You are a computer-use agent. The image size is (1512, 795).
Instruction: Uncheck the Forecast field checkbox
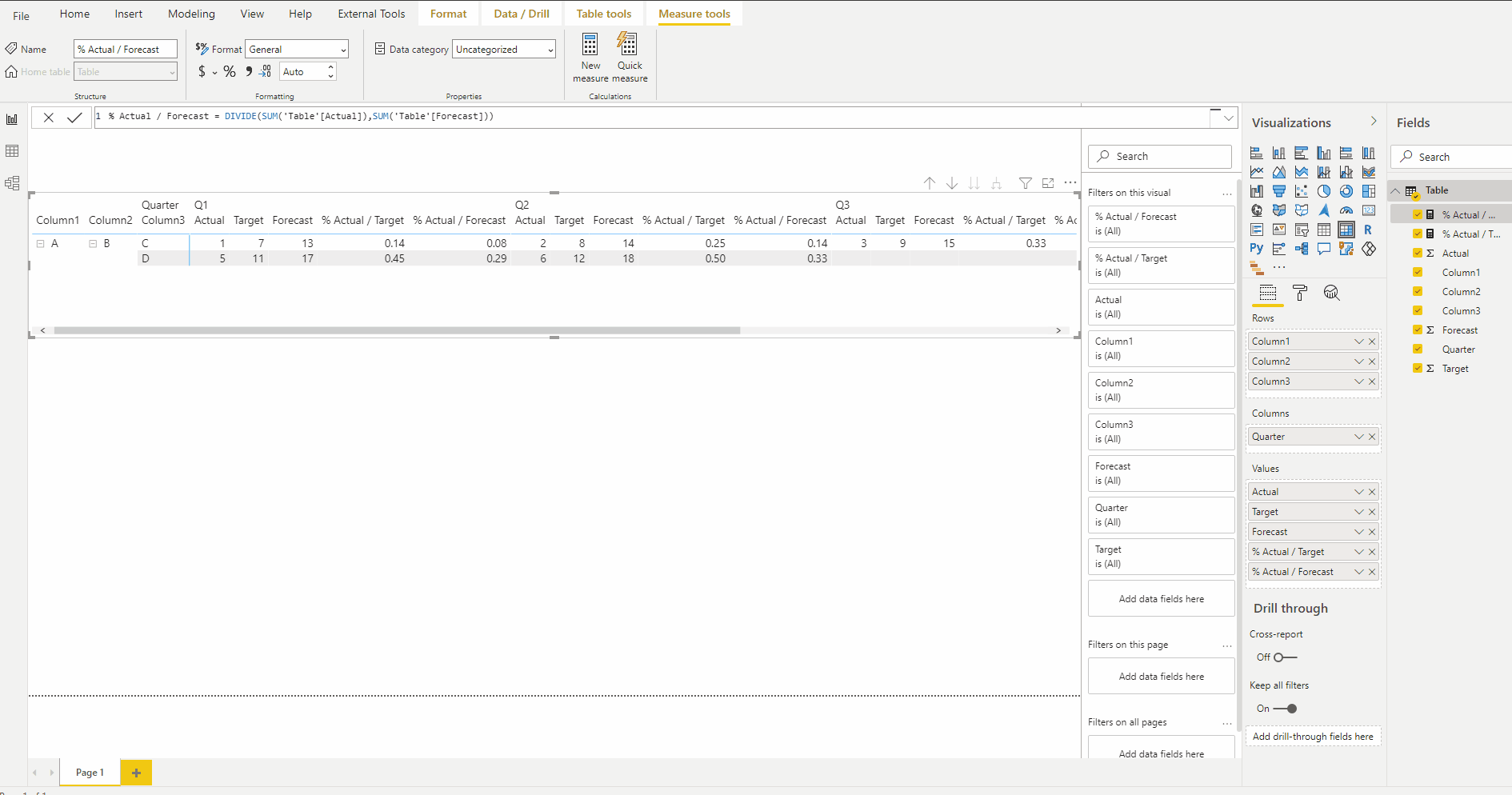(1418, 330)
